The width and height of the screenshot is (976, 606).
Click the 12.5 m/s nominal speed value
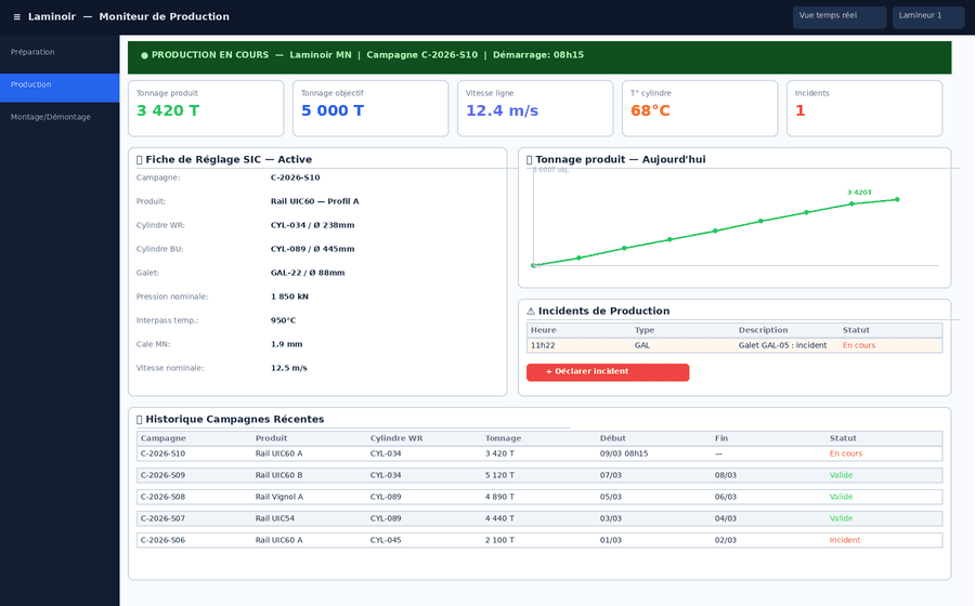click(x=289, y=368)
